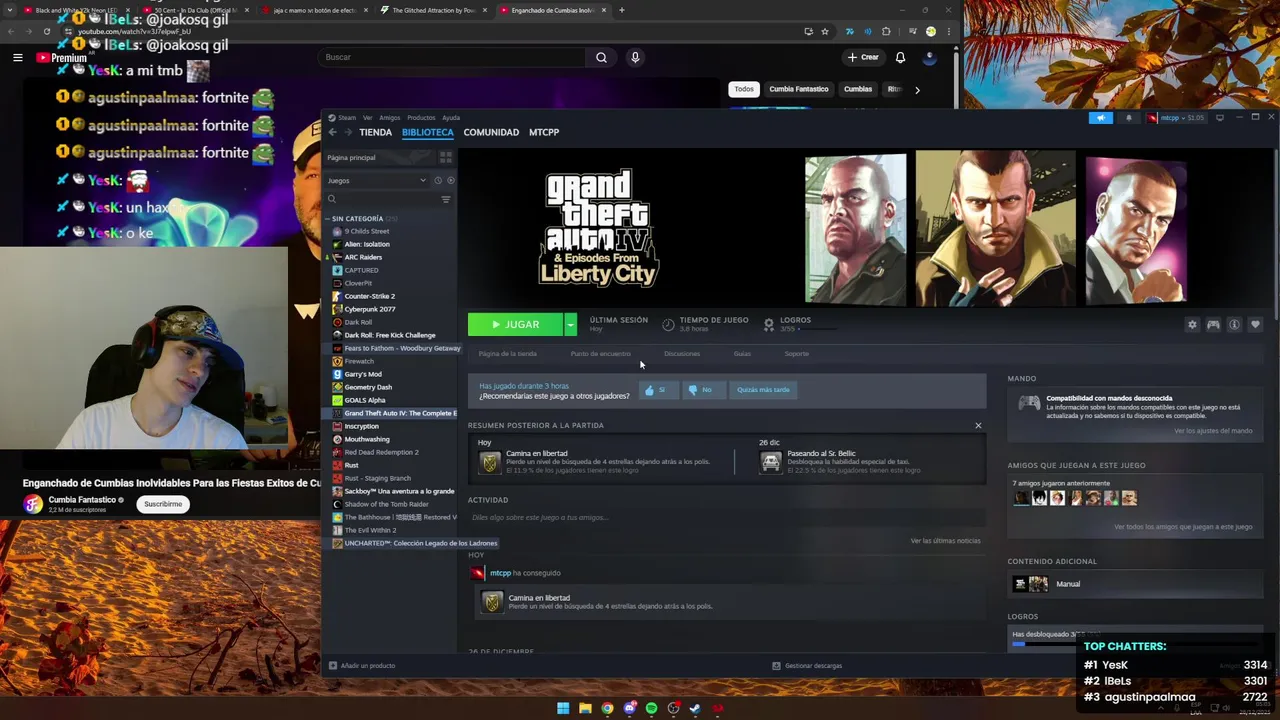Screen dimensions: 1280x720
Task: Switch to the TIENDA tab
Action: coord(375,132)
